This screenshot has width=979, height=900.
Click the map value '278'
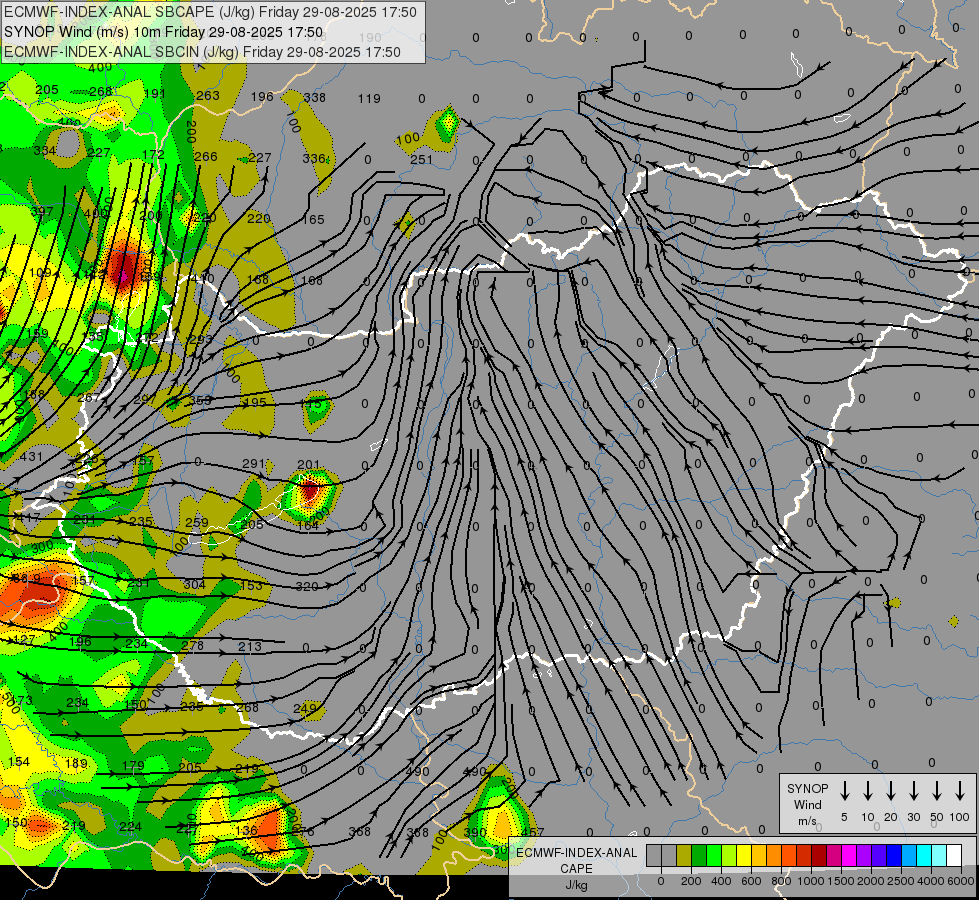point(192,645)
